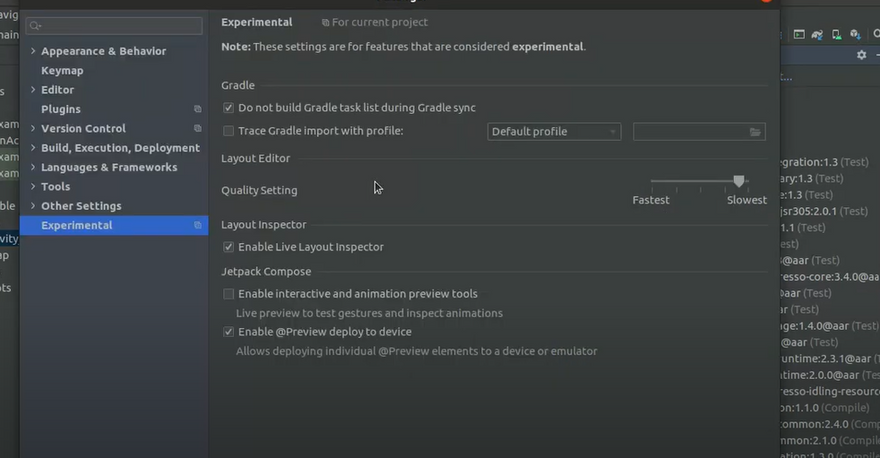Click the folder browse icon in profile path field
Screen dimensions: 880x458
click(x=756, y=132)
